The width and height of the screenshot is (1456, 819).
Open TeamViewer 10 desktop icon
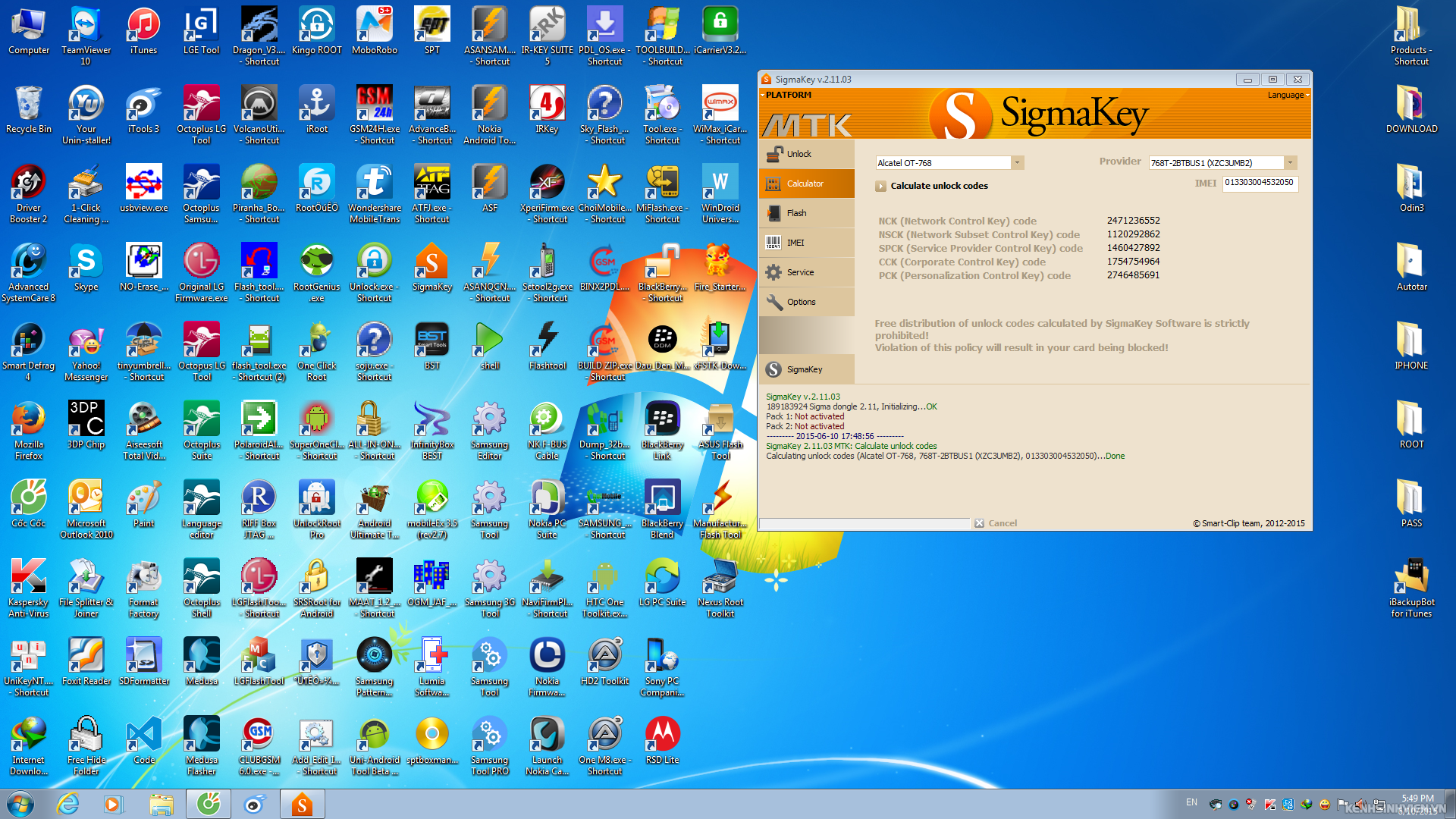pyautogui.click(x=86, y=36)
